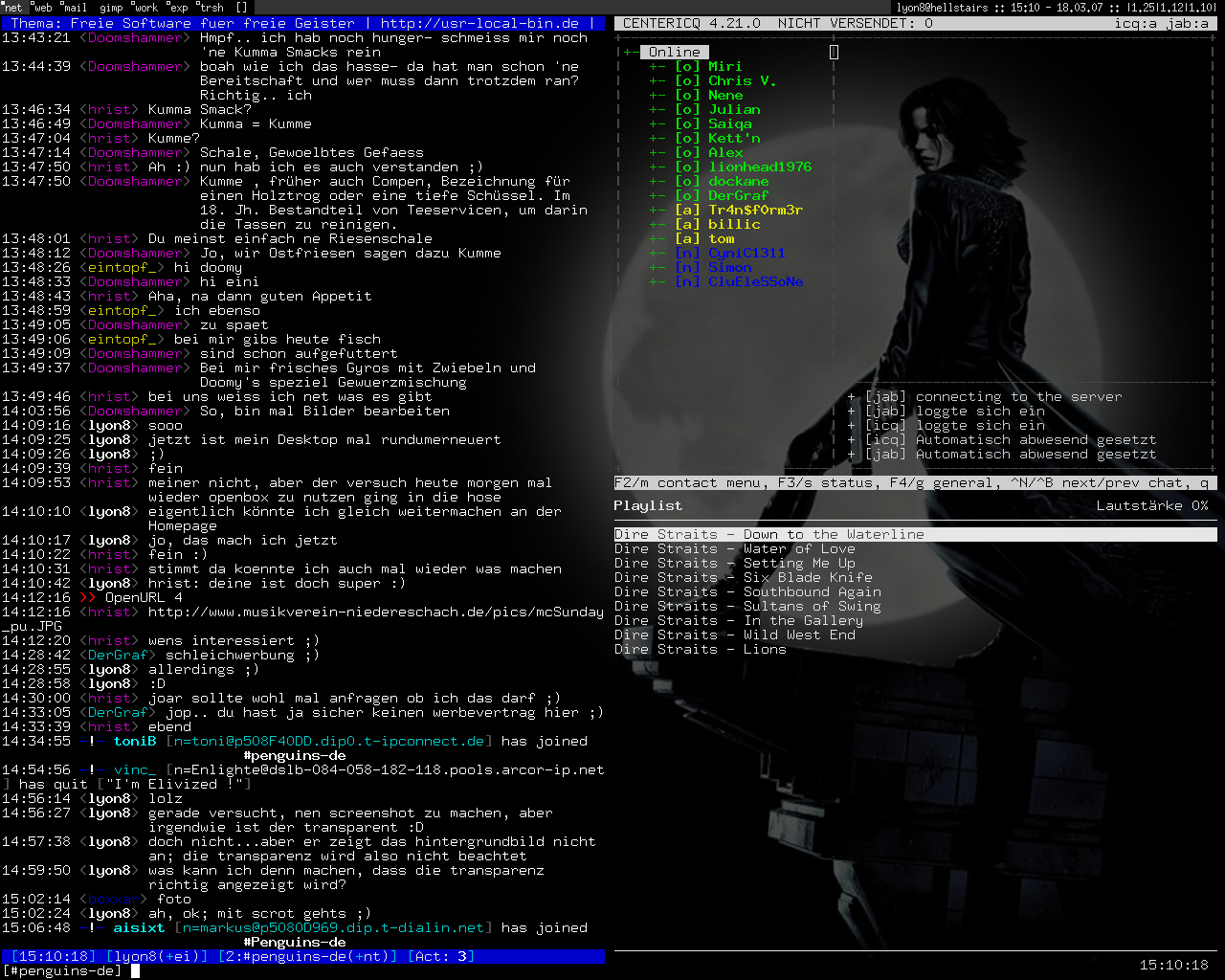The image size is (1225, 980).
Task: Click the [a] away indicator beside billic
Action: point(687,225)
